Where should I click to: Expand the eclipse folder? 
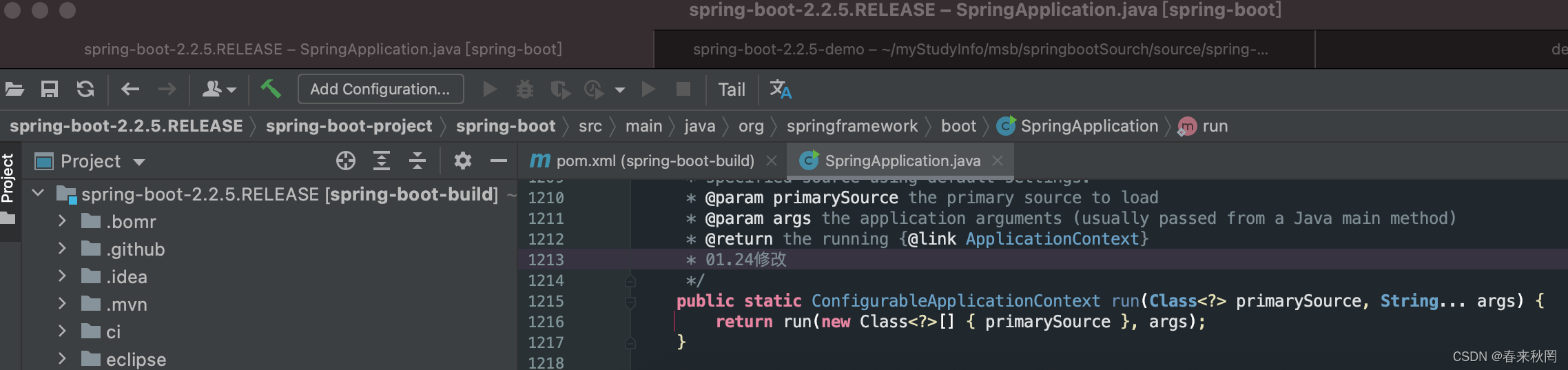(62, 359)
